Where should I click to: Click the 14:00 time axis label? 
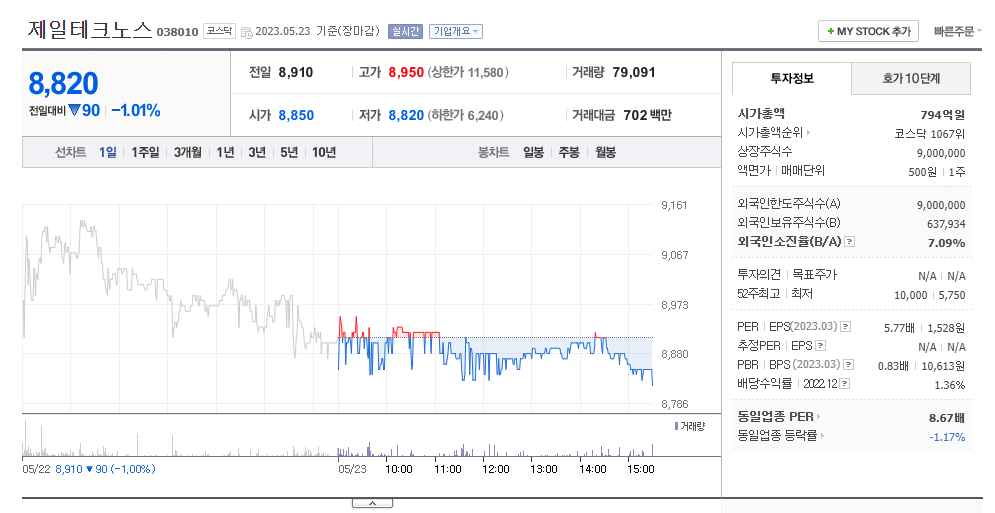[592, 469]
